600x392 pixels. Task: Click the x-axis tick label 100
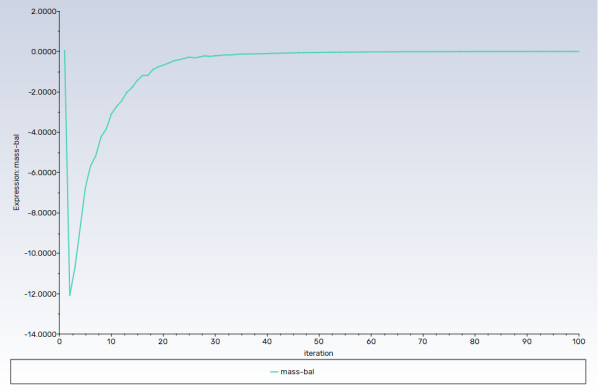tap(579, 341)
